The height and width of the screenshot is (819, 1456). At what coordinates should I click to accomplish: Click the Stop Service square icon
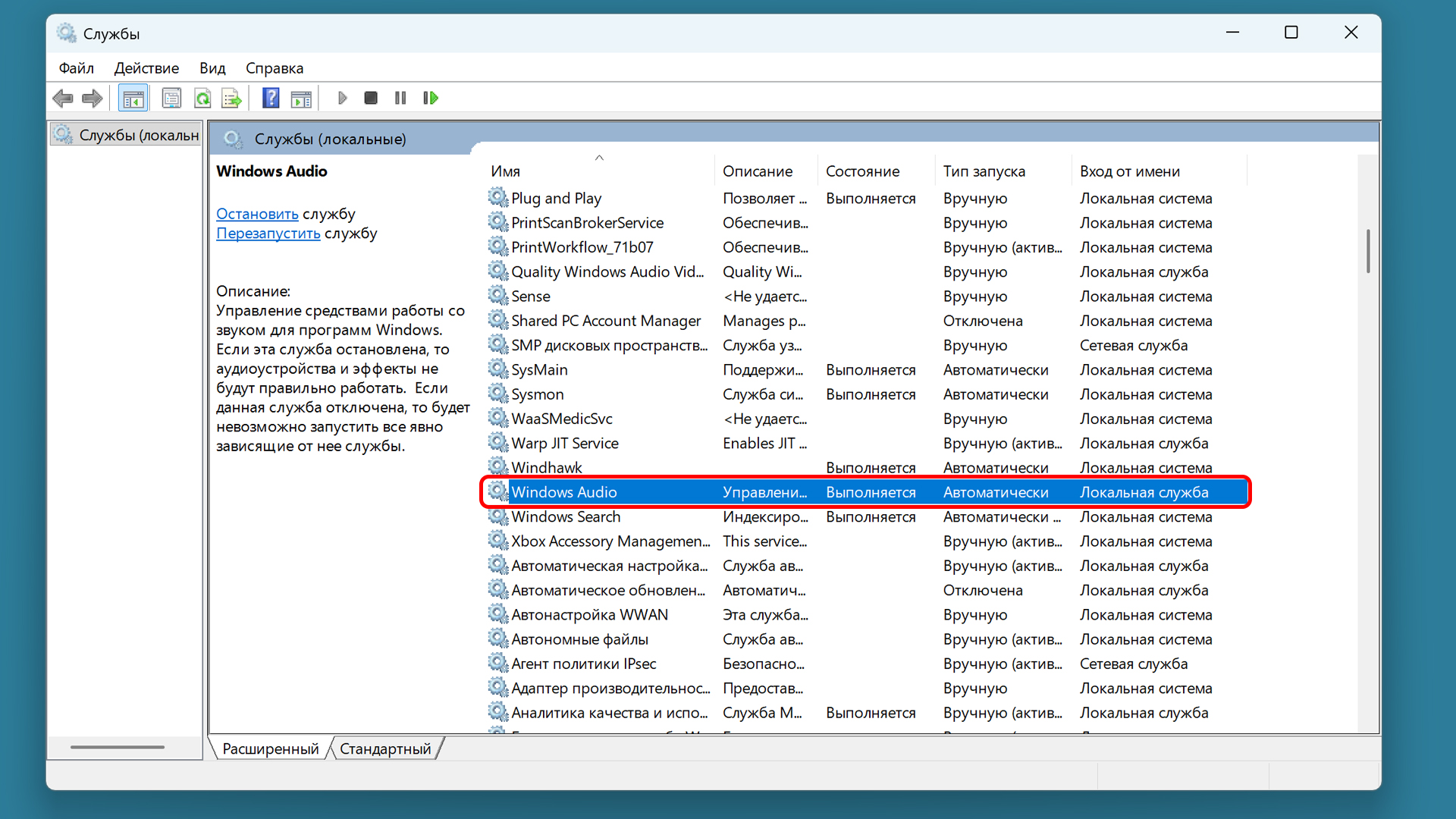tap(371, 98)
